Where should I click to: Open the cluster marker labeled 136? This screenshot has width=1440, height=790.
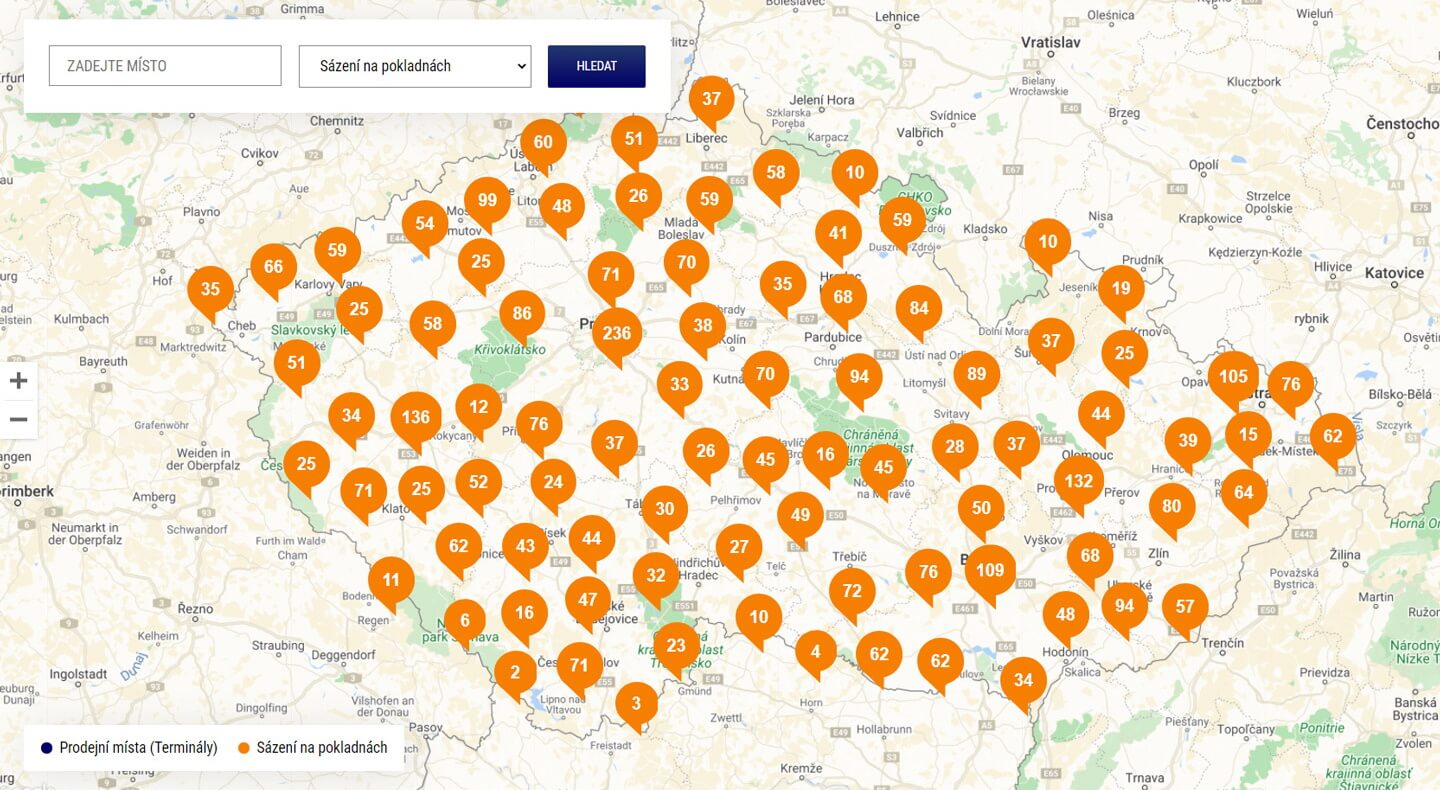click(416, 418)
